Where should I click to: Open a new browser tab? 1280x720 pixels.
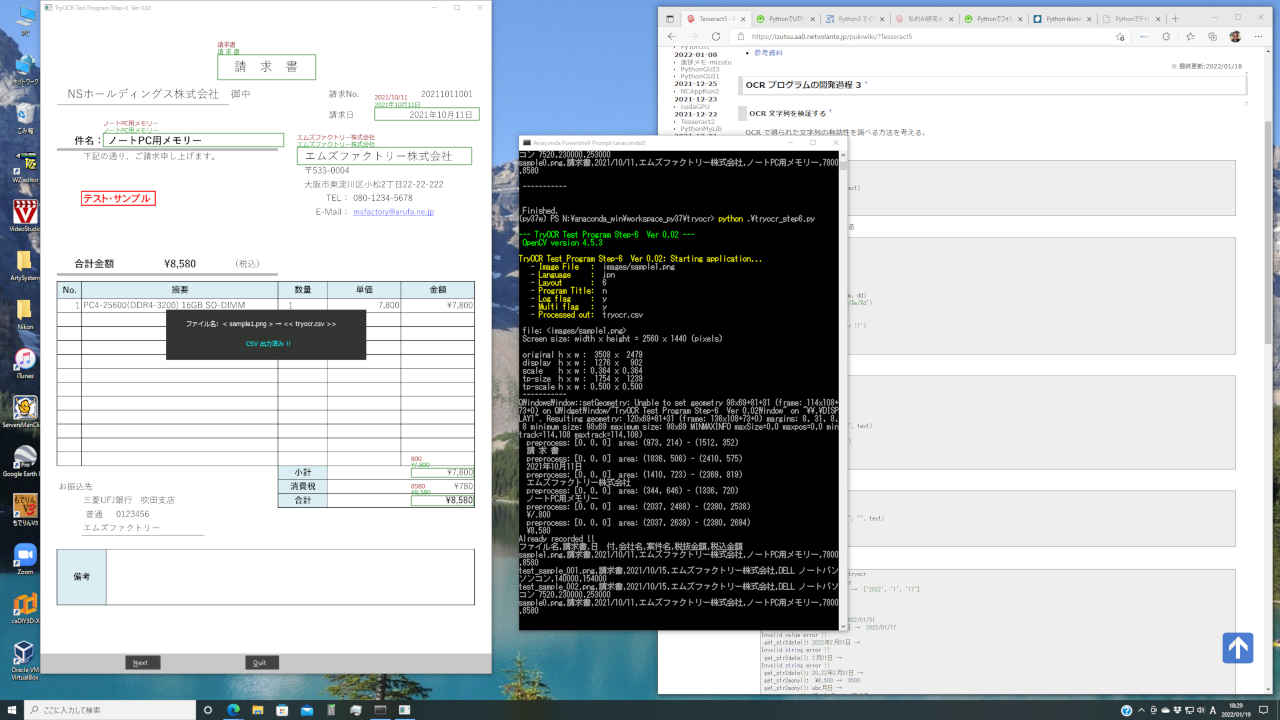click(x=1175, y=18)
